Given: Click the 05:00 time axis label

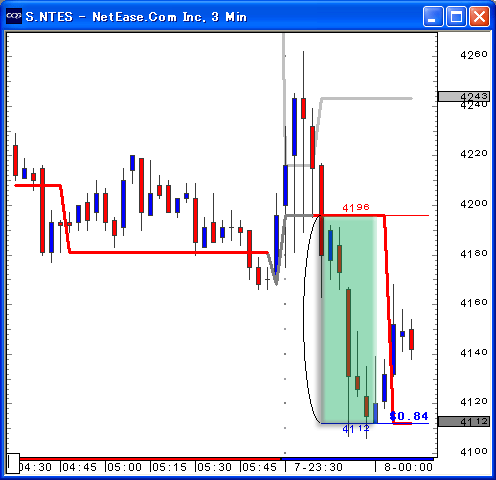Looking at the screenshot, I should pos(124,467).
